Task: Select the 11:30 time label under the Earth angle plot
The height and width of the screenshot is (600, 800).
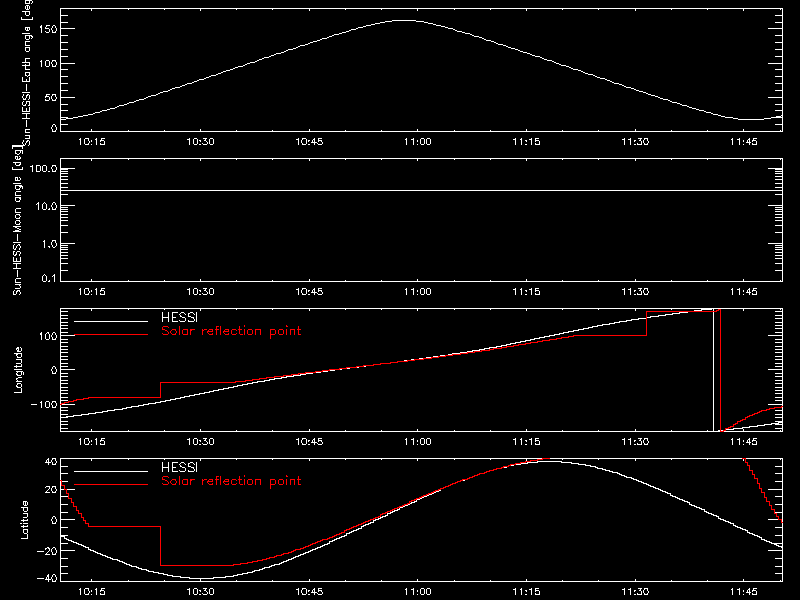Action: pyautogui.click(x=635, y=142)
